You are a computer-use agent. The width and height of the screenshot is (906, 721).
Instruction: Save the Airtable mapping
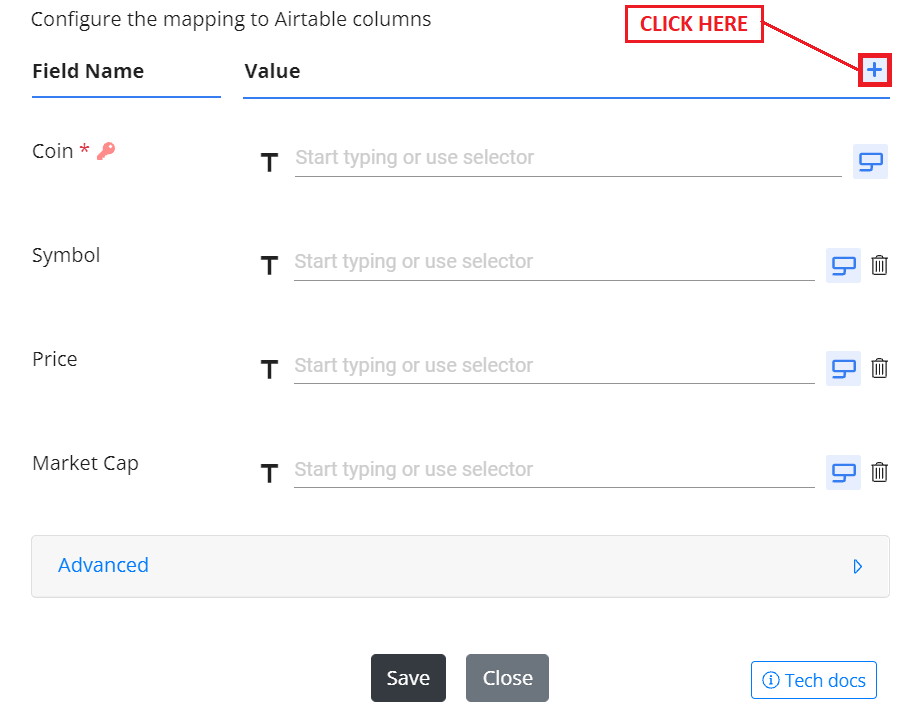tap(408, 678)
